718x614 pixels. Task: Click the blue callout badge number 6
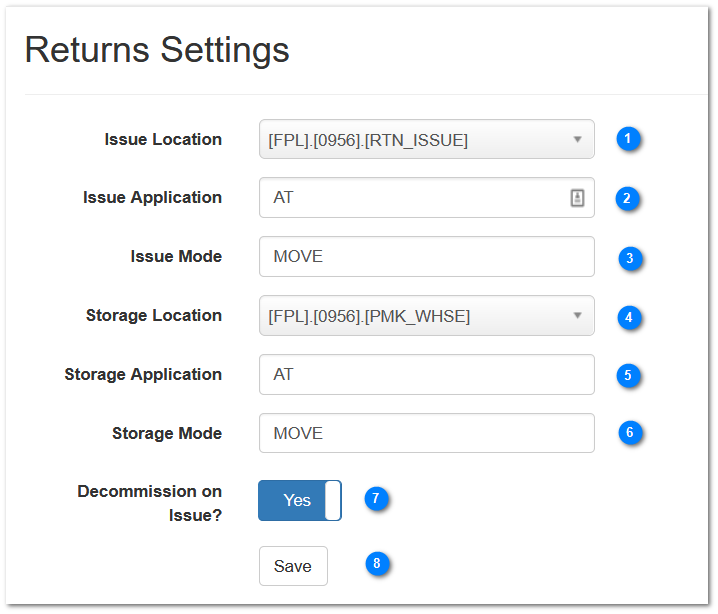pyautogui.click(x=630, y=432)
